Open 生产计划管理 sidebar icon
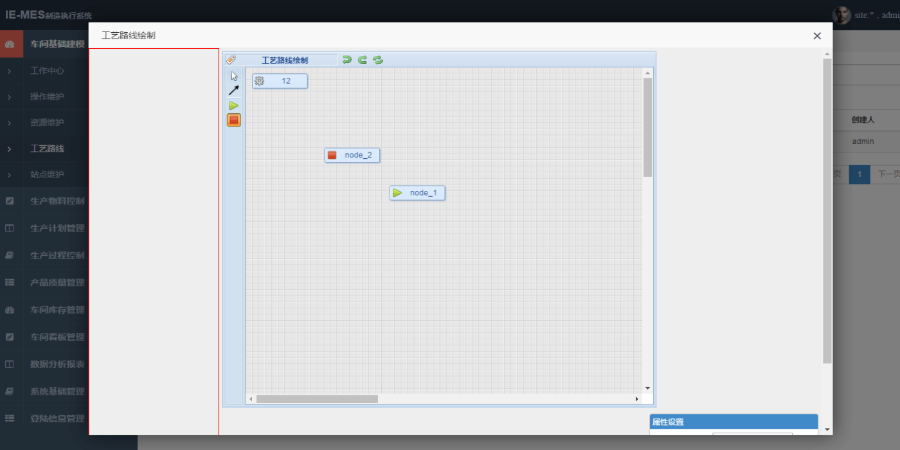The height and width of the screenshot is (450, 900). tap(10, 228)
